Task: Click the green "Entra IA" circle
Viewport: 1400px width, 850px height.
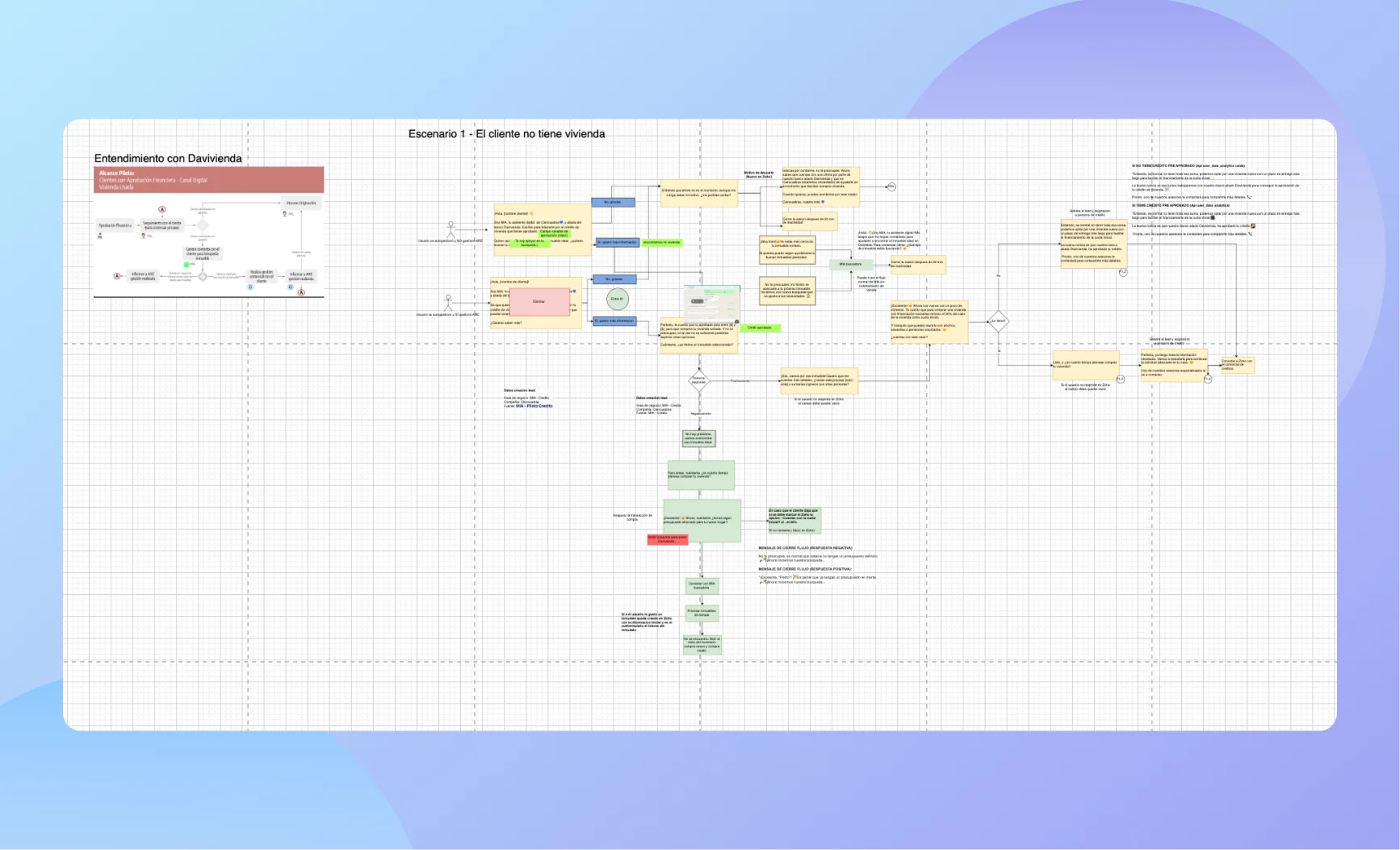Action: [617, 299]
